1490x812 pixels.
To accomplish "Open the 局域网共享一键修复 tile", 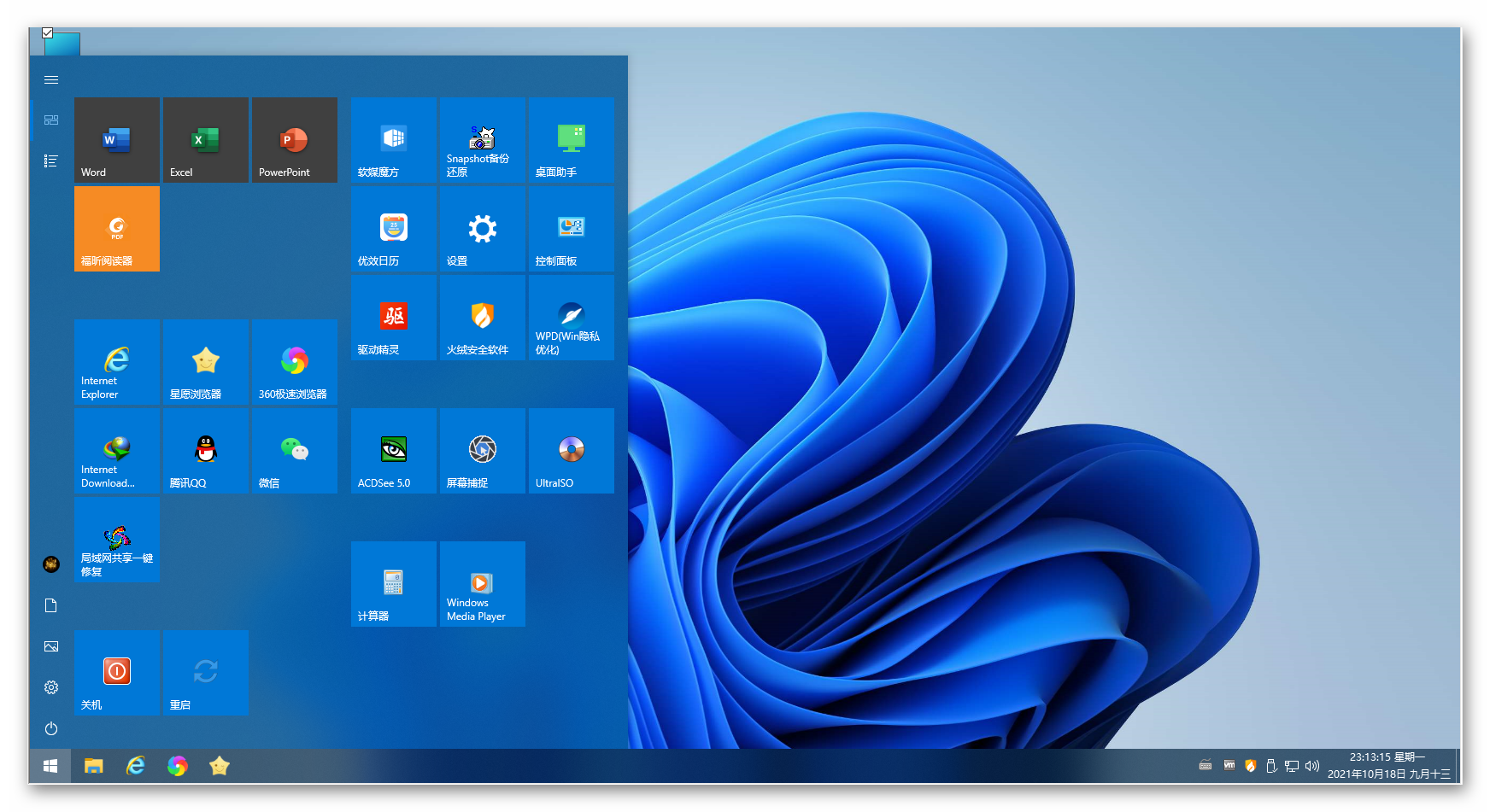I will 117,540.
